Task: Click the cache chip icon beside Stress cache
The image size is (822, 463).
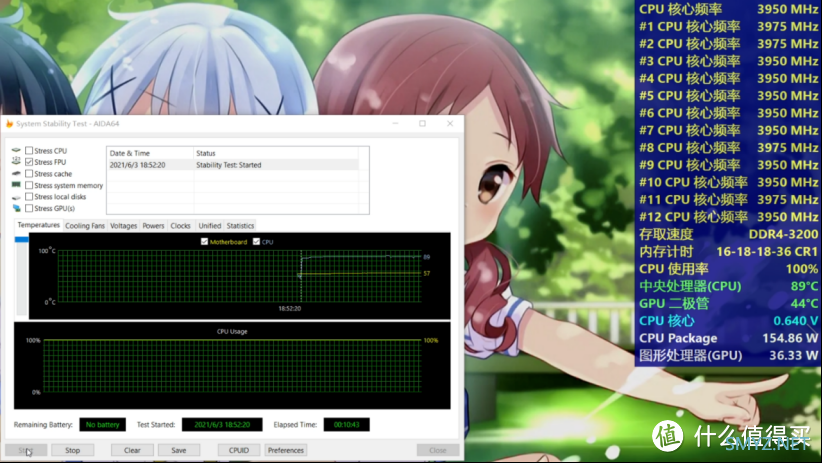Action: 16,174
